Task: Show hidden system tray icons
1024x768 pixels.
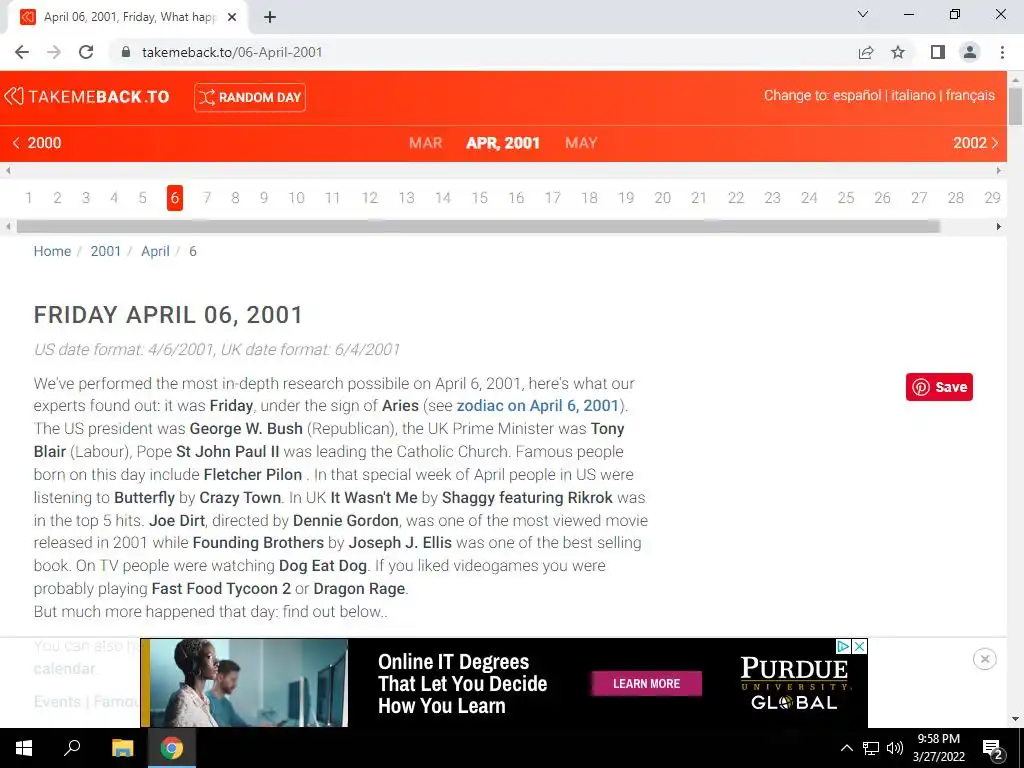Action: click(x=846, y=748)
